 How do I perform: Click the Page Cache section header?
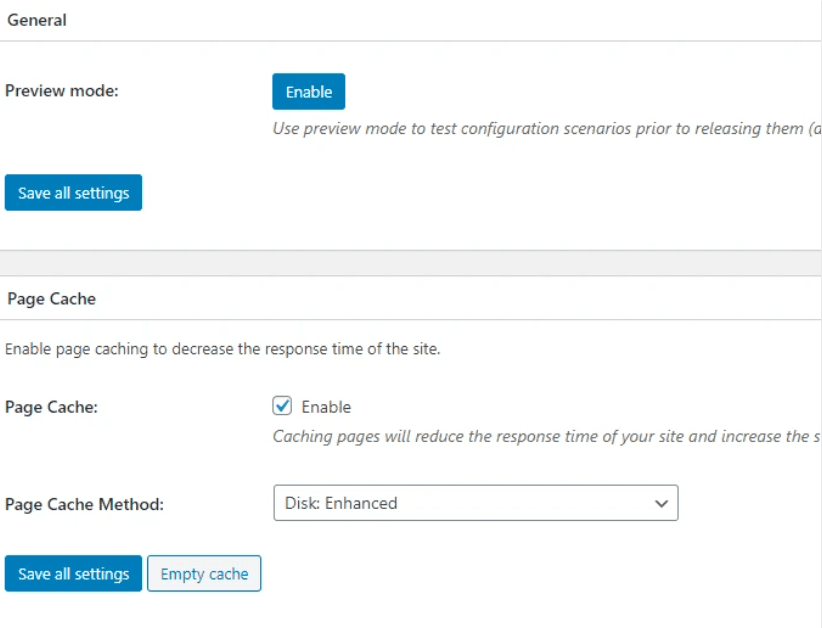[51, 298]
